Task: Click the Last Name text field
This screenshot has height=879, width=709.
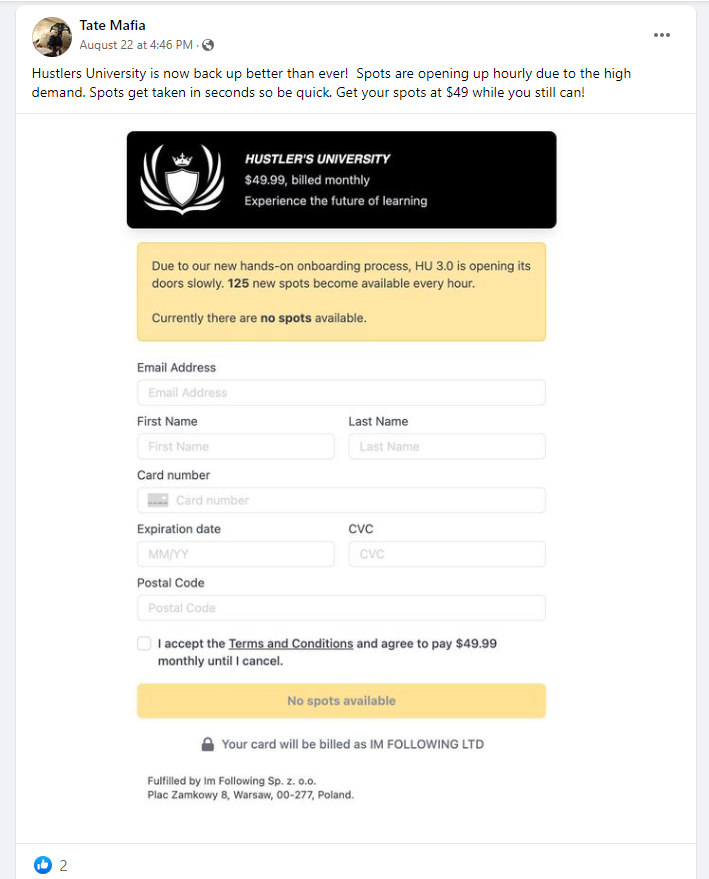Action: 447,447
